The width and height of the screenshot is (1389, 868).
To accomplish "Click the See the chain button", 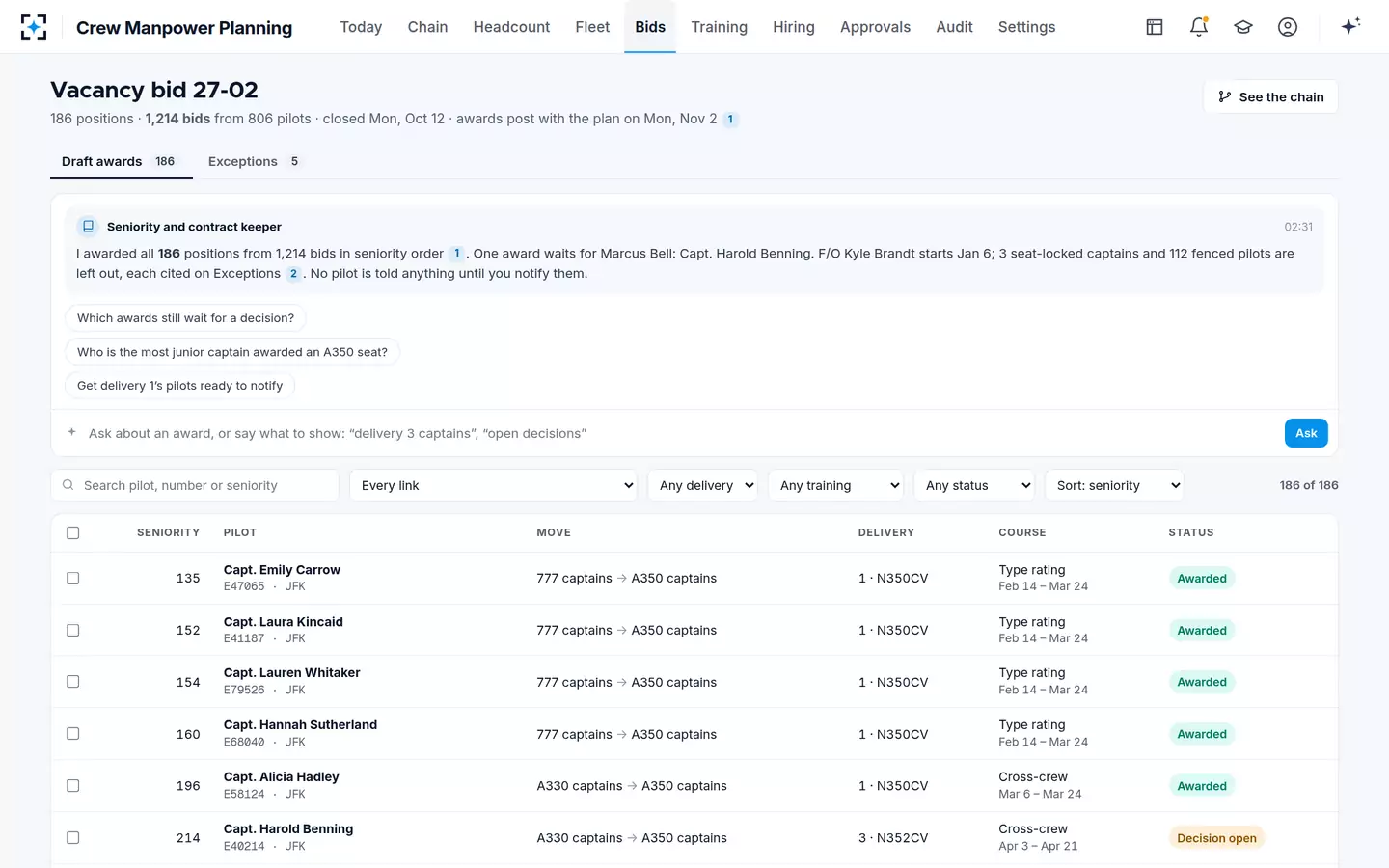I will [1270, 96].
